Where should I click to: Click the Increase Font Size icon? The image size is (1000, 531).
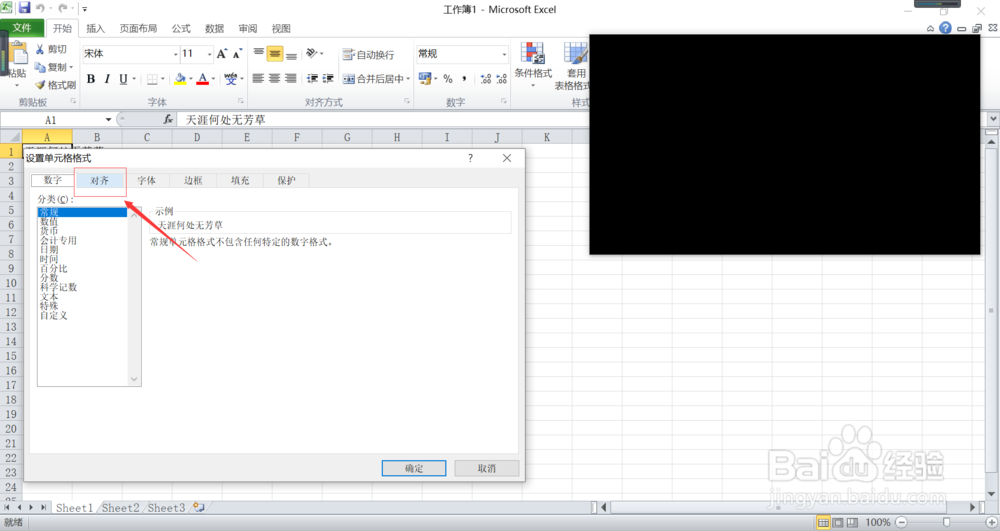pyautogui.click(x=221, y=54)
